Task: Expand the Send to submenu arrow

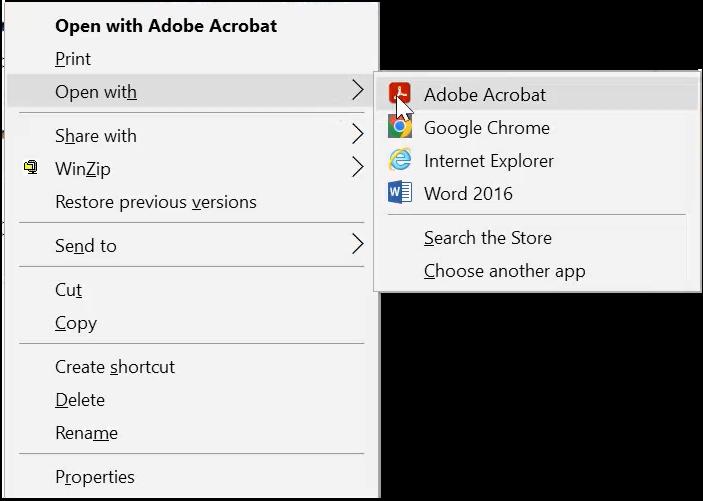Action: coord(357,244)
